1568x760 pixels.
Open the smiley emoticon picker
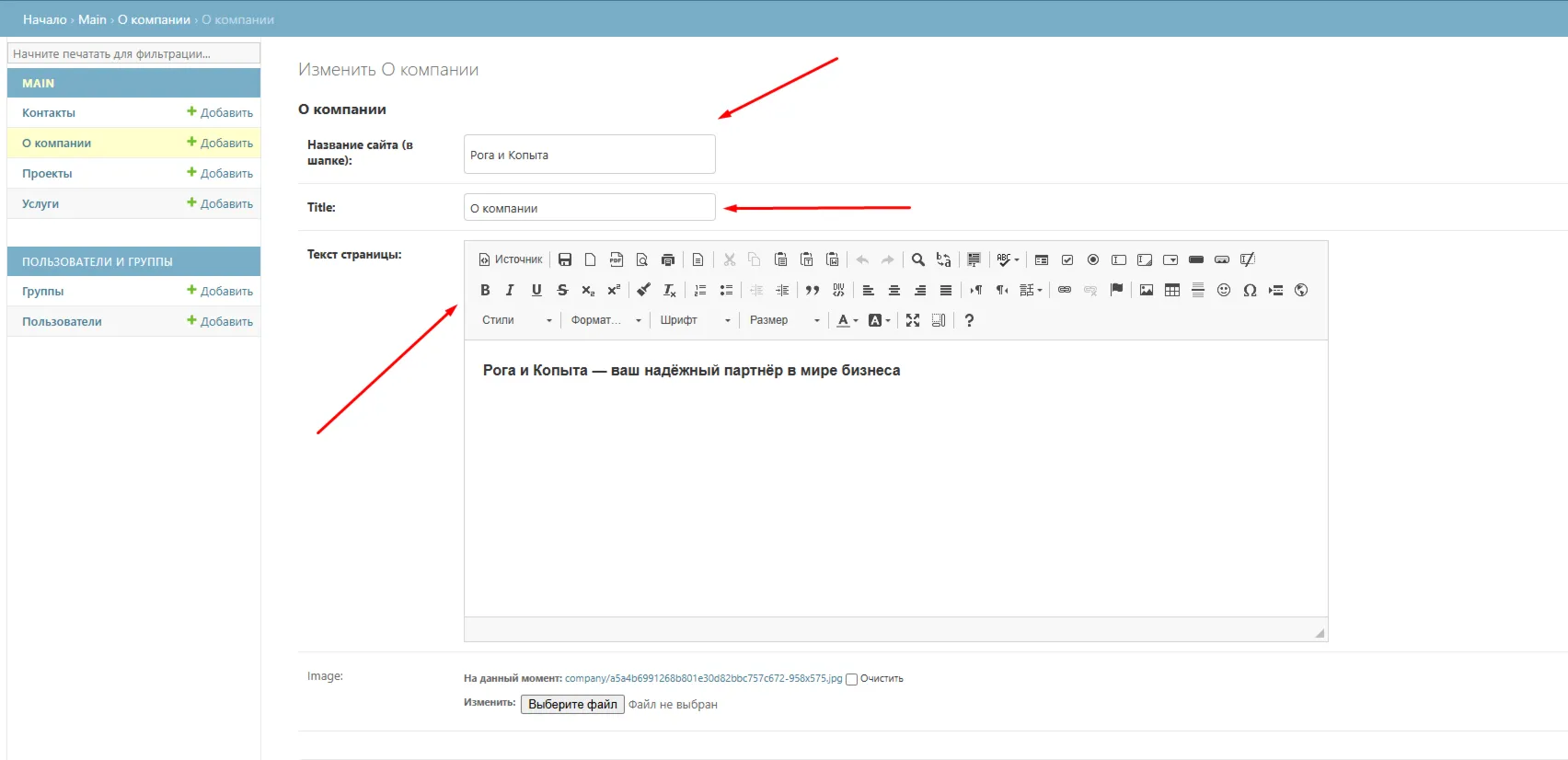pos(1224,290)
